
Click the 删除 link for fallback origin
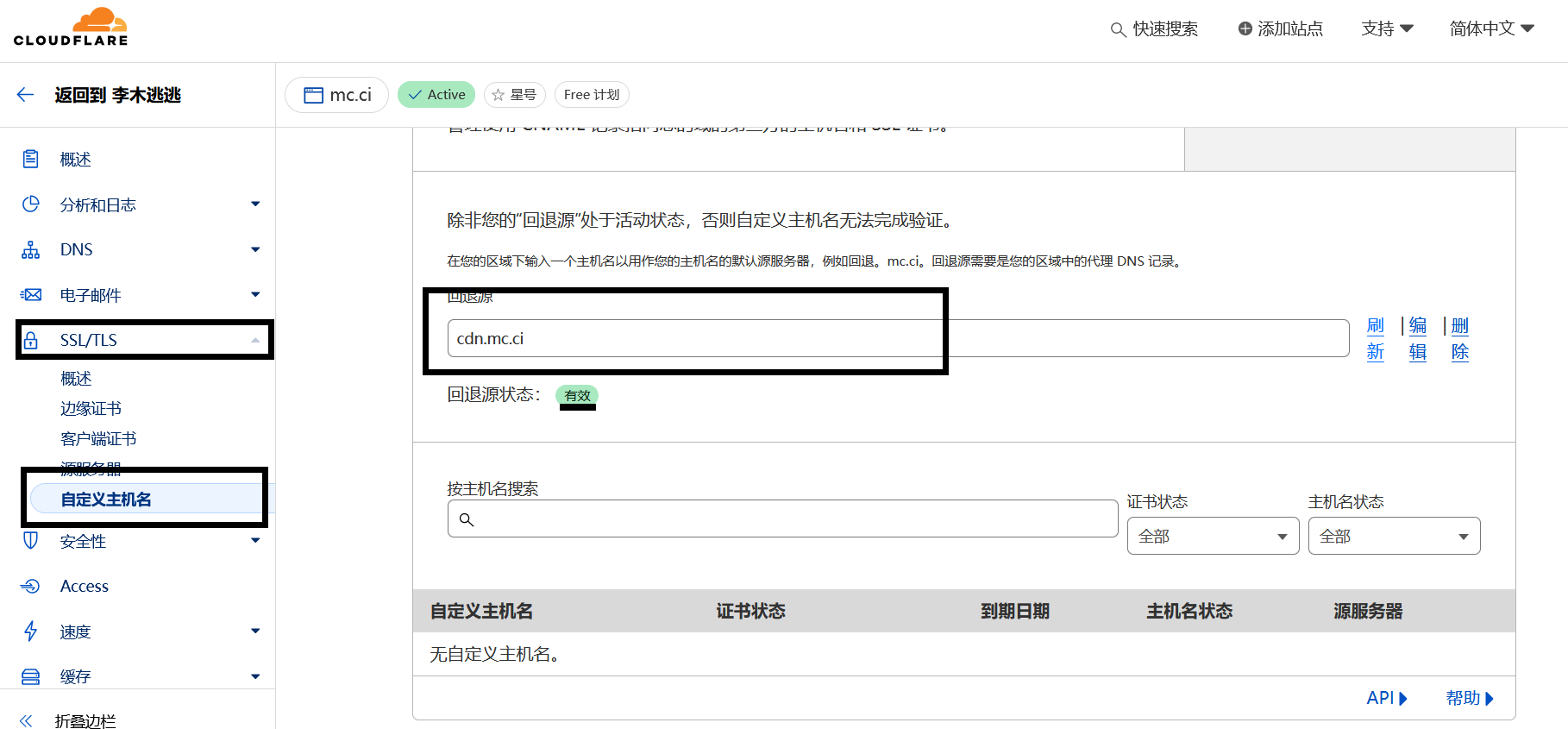click(1460, 339)
